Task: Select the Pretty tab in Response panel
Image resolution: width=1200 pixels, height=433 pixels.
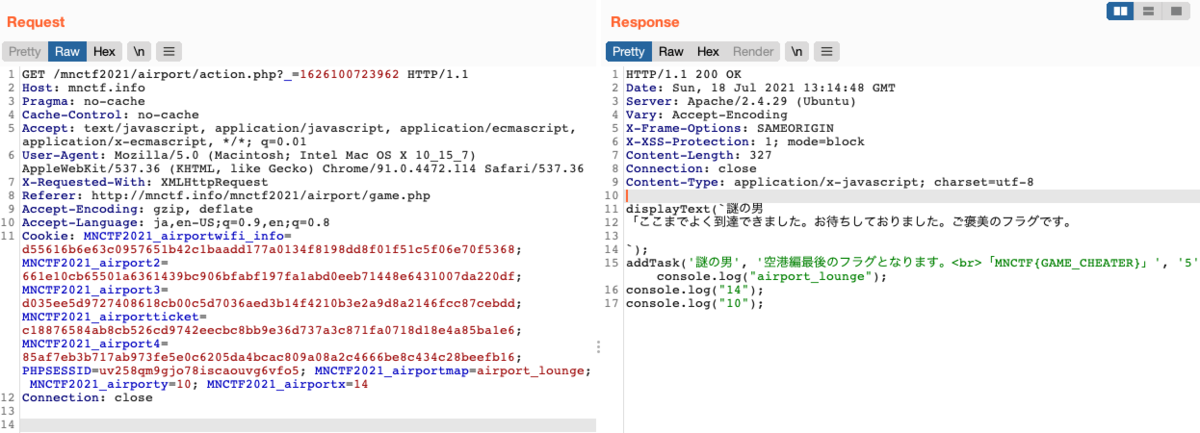Action: pos(629,51)
